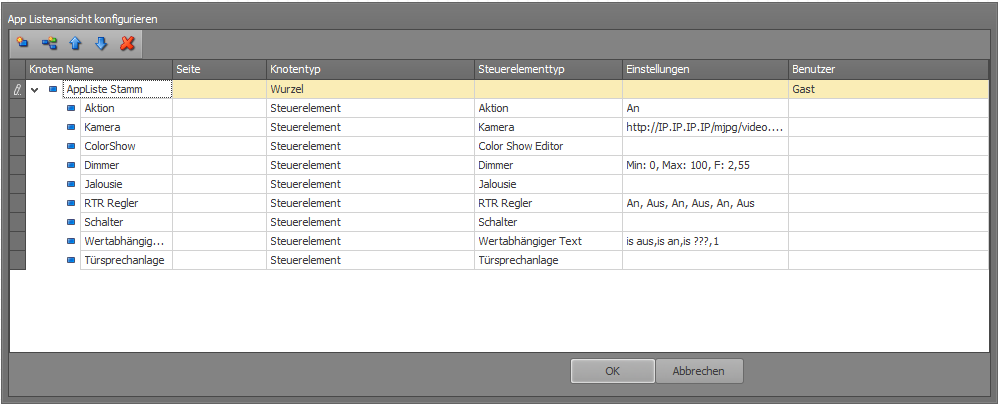
Task: Click the node icon next to Jalousie
Action: click(x=71, y=185)
